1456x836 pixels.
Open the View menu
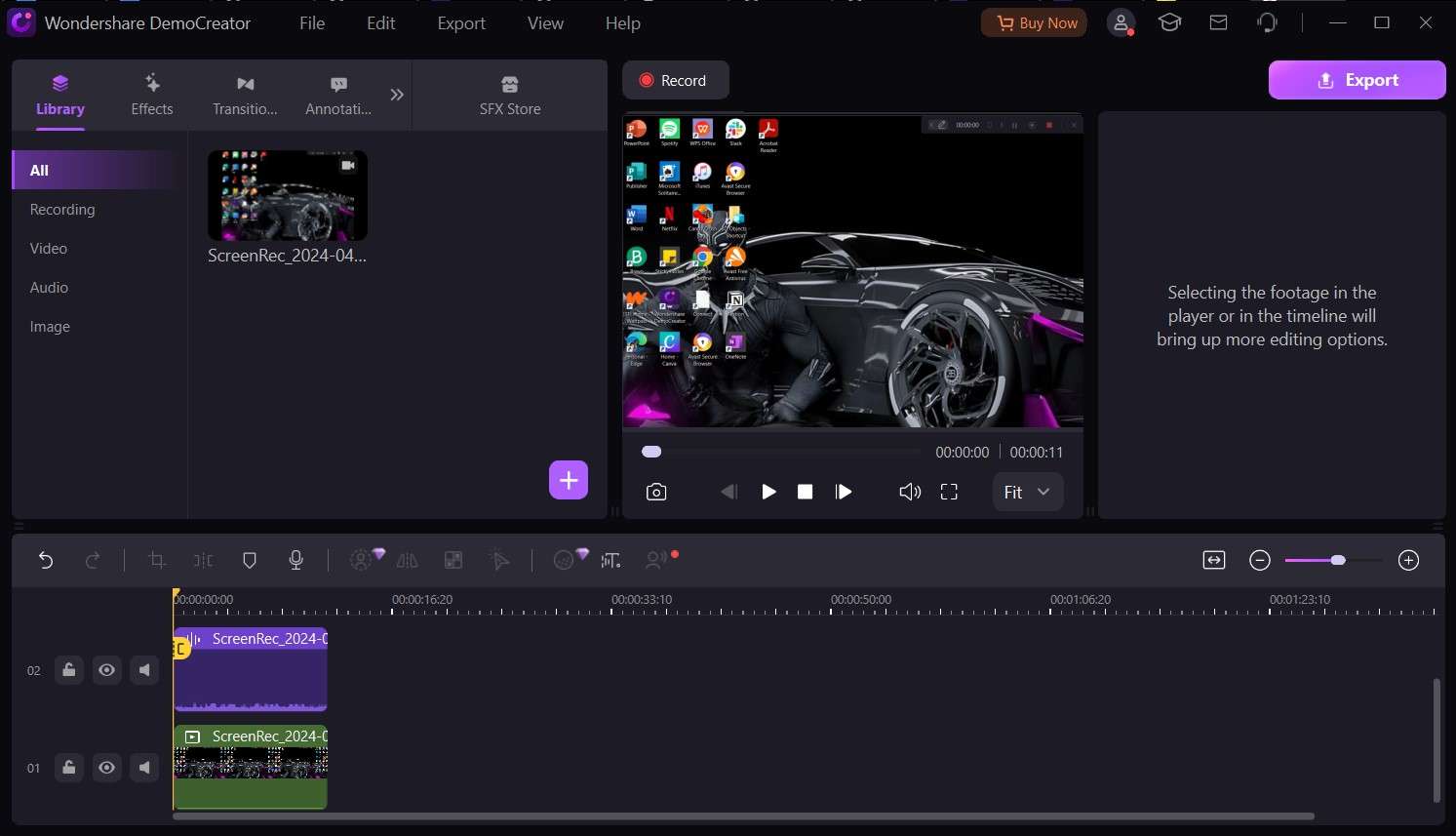pyautogui.click(x=545, y=23)
